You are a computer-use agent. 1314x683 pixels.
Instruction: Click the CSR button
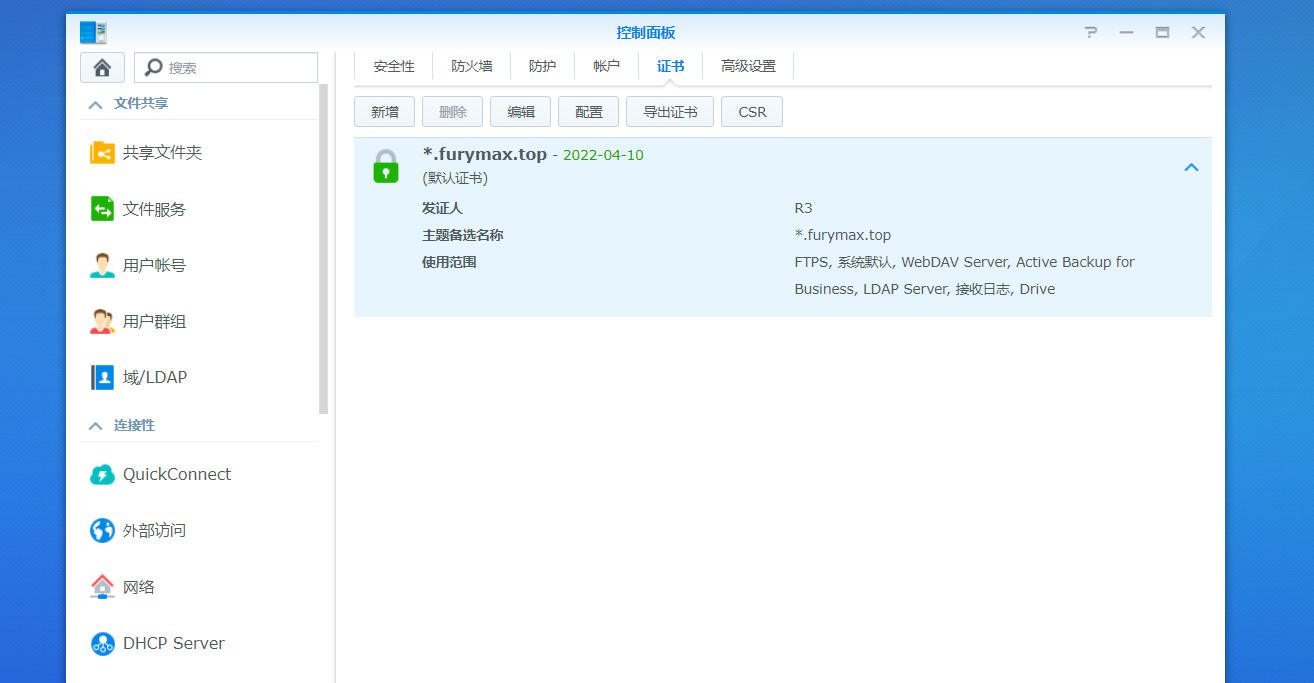click(x=752, y=112)
